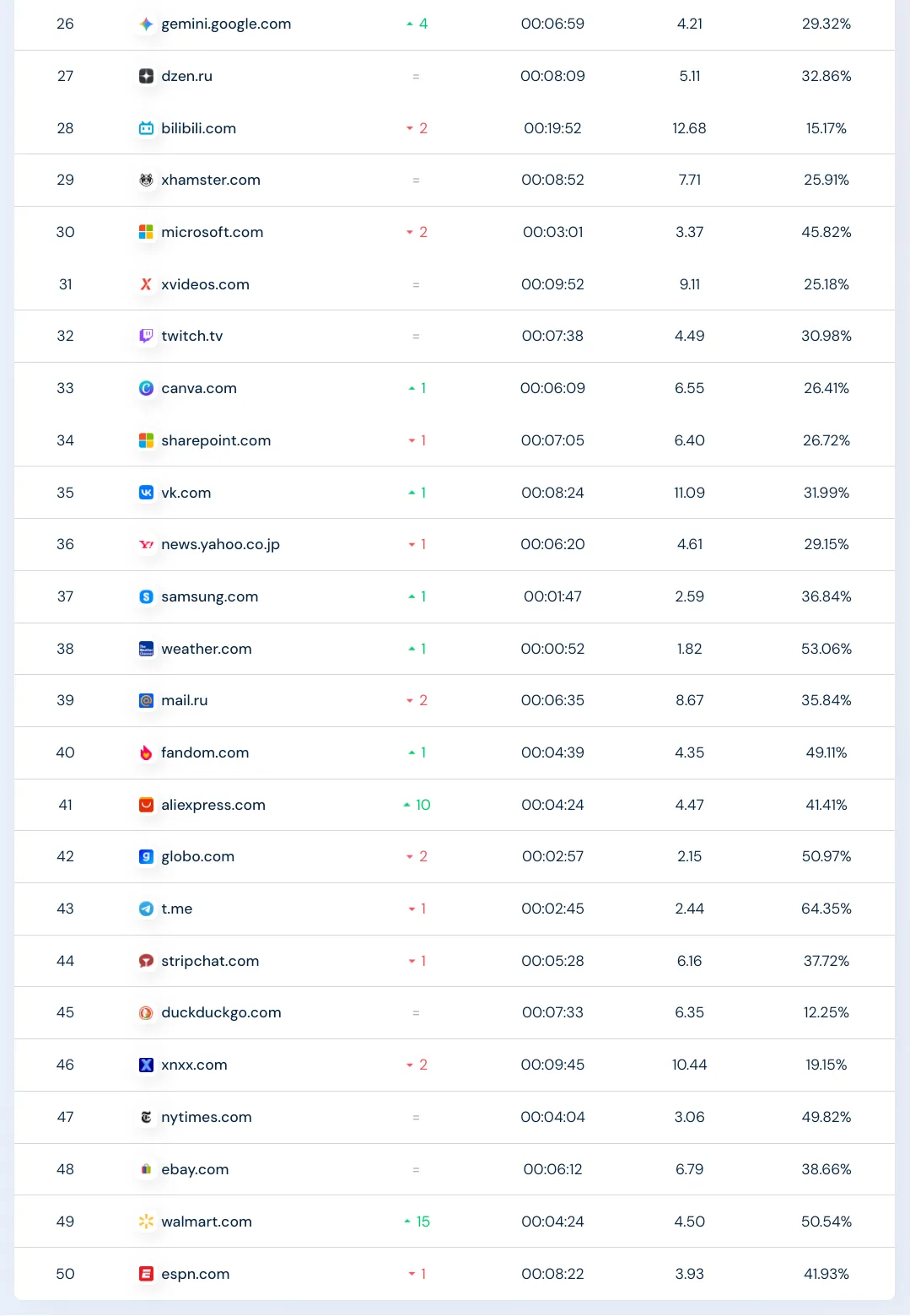Click the Walmart yellow spark icon
Viewport: 910px width, 1316px height.
[146, 1222]
